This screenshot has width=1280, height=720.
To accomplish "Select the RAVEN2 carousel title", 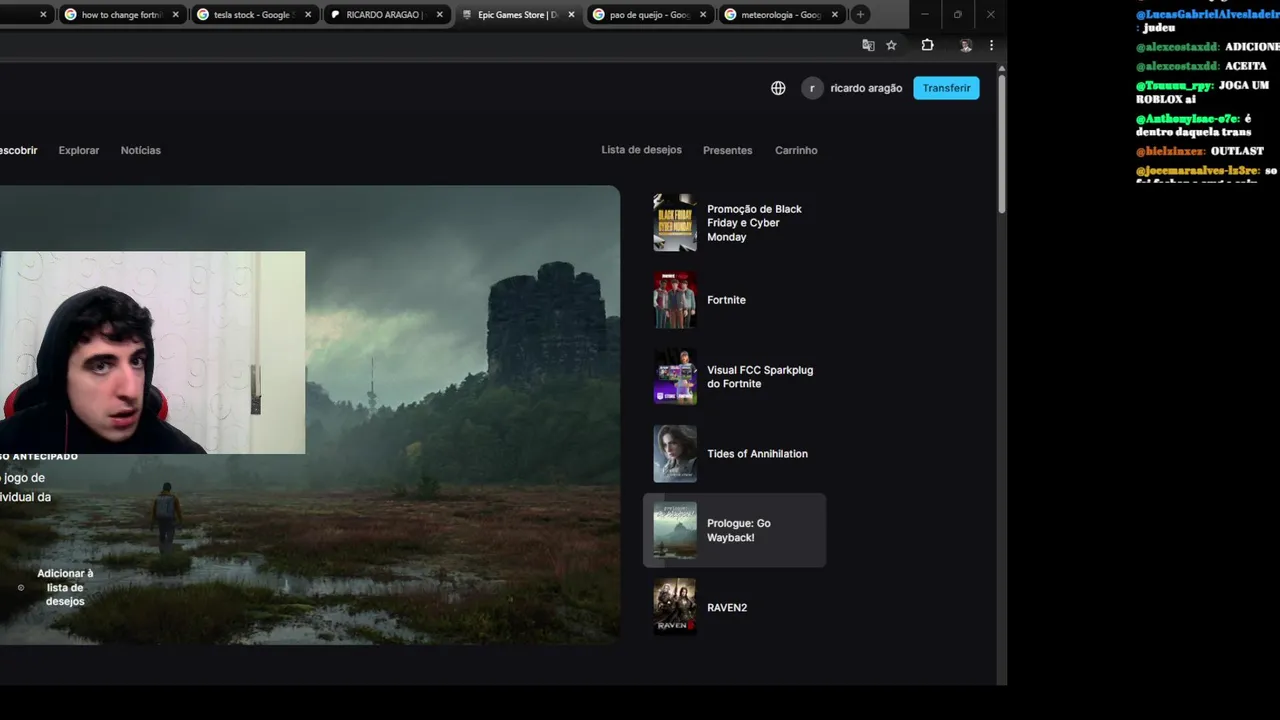I will (x=727, y=607).
